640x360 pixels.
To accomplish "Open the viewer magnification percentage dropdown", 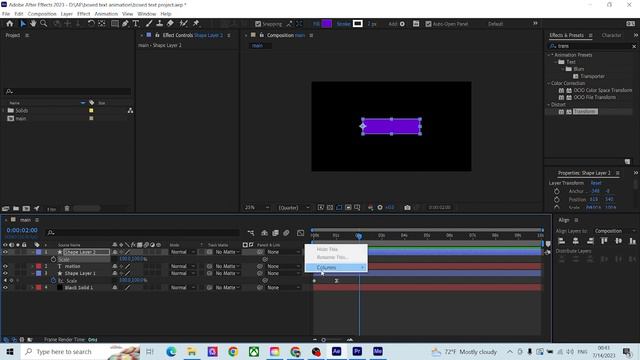I will pyautogui.click(x=257, y=207).
